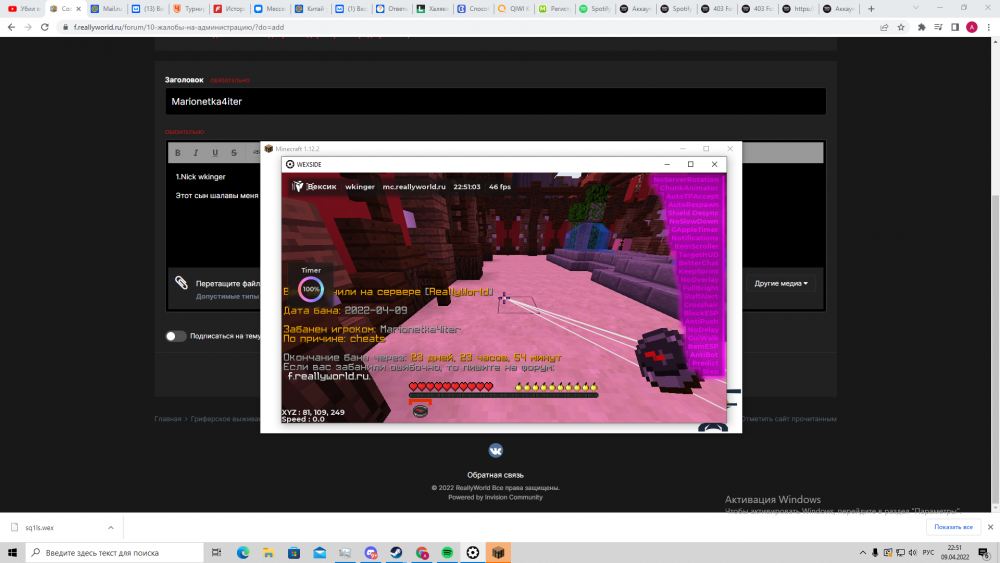This screenshot has width=1000, height=563.
Task: Go to Главная breadcrumb
Action: (x=168, y=419)
